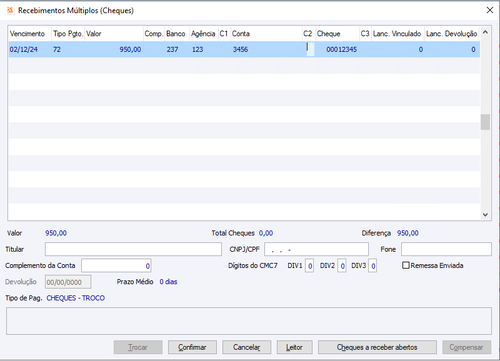
Task: Click the disabled Trocar button
Action: coord(138,347)
